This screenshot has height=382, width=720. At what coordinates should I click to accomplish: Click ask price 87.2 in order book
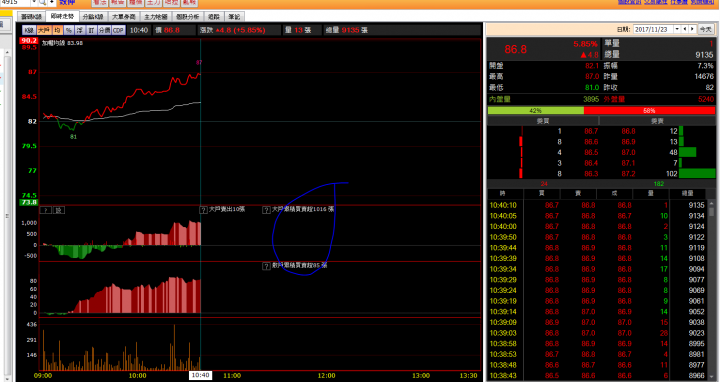click(x=628, y=174)
